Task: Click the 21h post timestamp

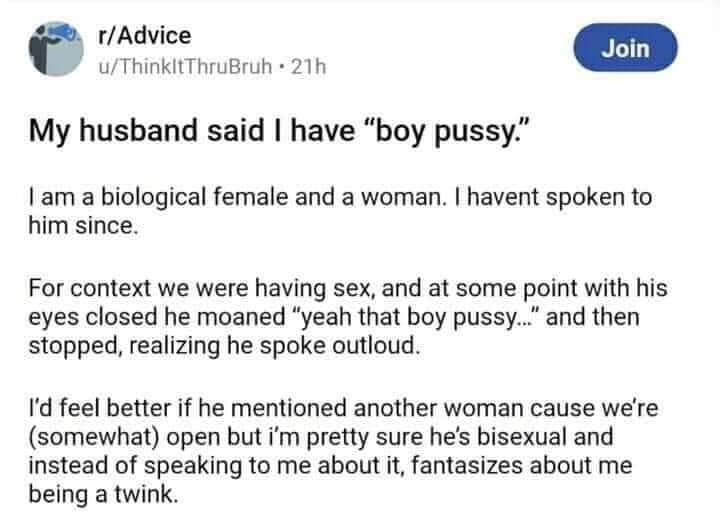Action: 307,67
